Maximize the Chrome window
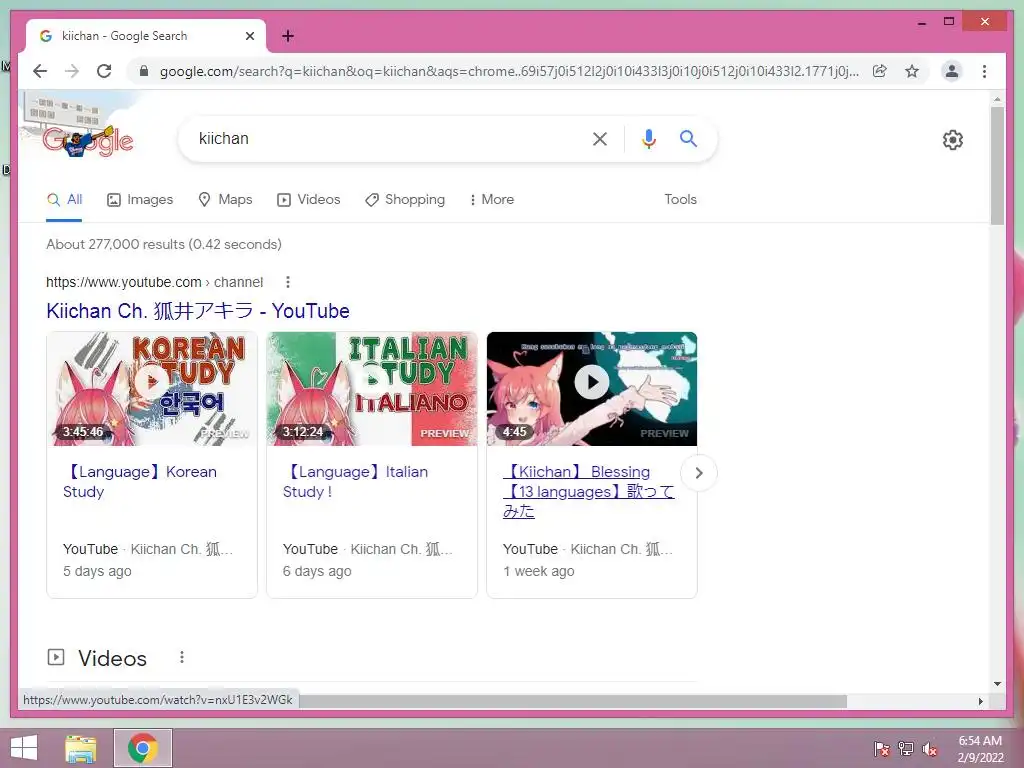Image resolution: width=1024 pixels, height=768 pixels. coord(949,22)
